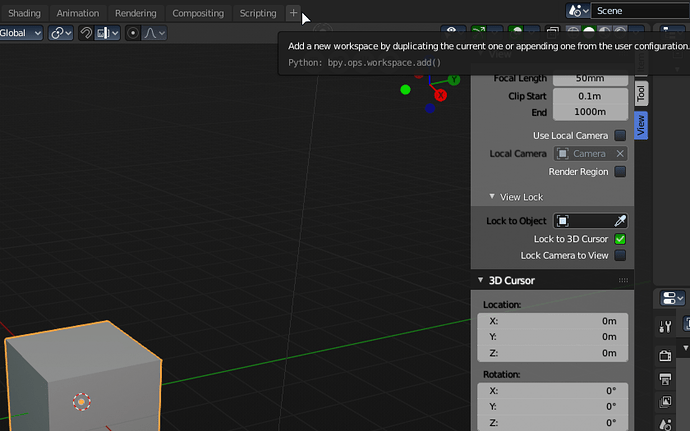Screen dimensions: 690x431
Task: Switch to the Animation workspace tab
Action: 78,13
